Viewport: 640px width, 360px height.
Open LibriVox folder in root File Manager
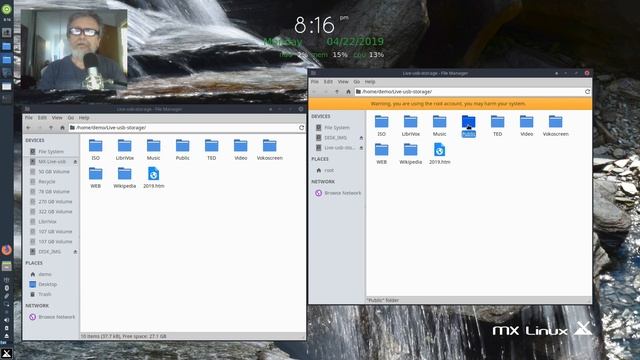[411, 125]
